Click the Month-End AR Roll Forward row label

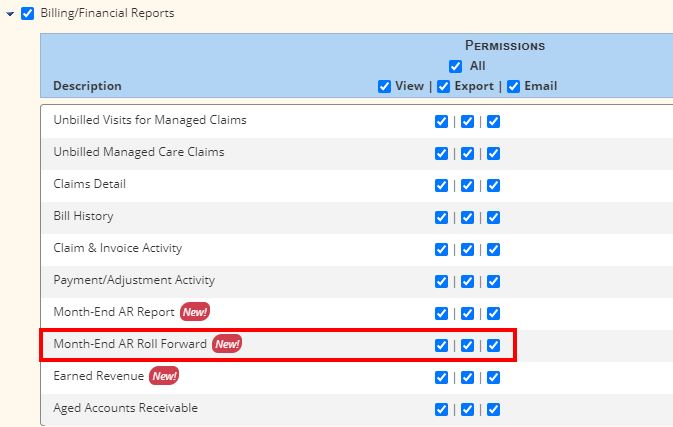tap(130, 344)
